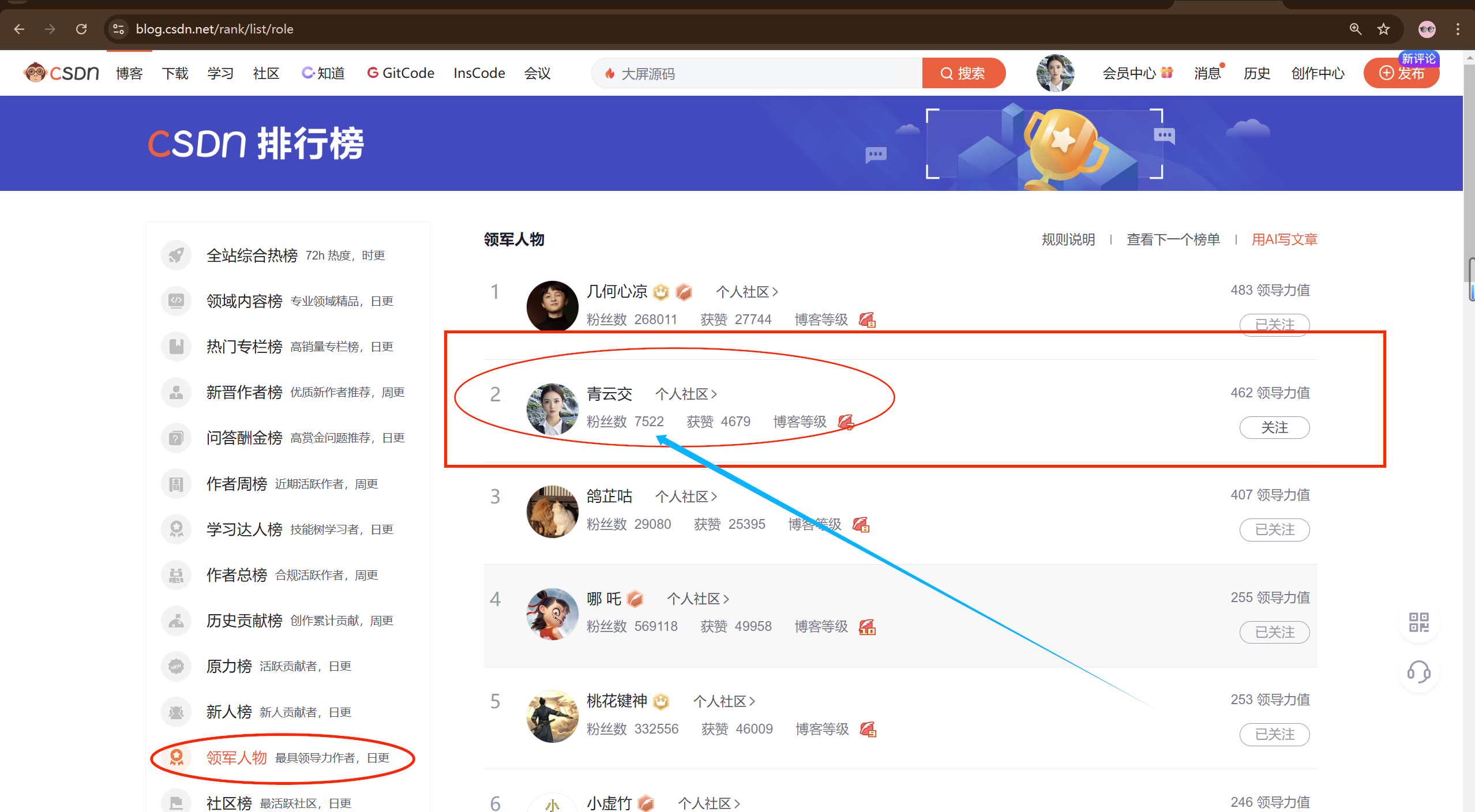Click the orange medal icon for 领军人物

(x=176, y=758)
